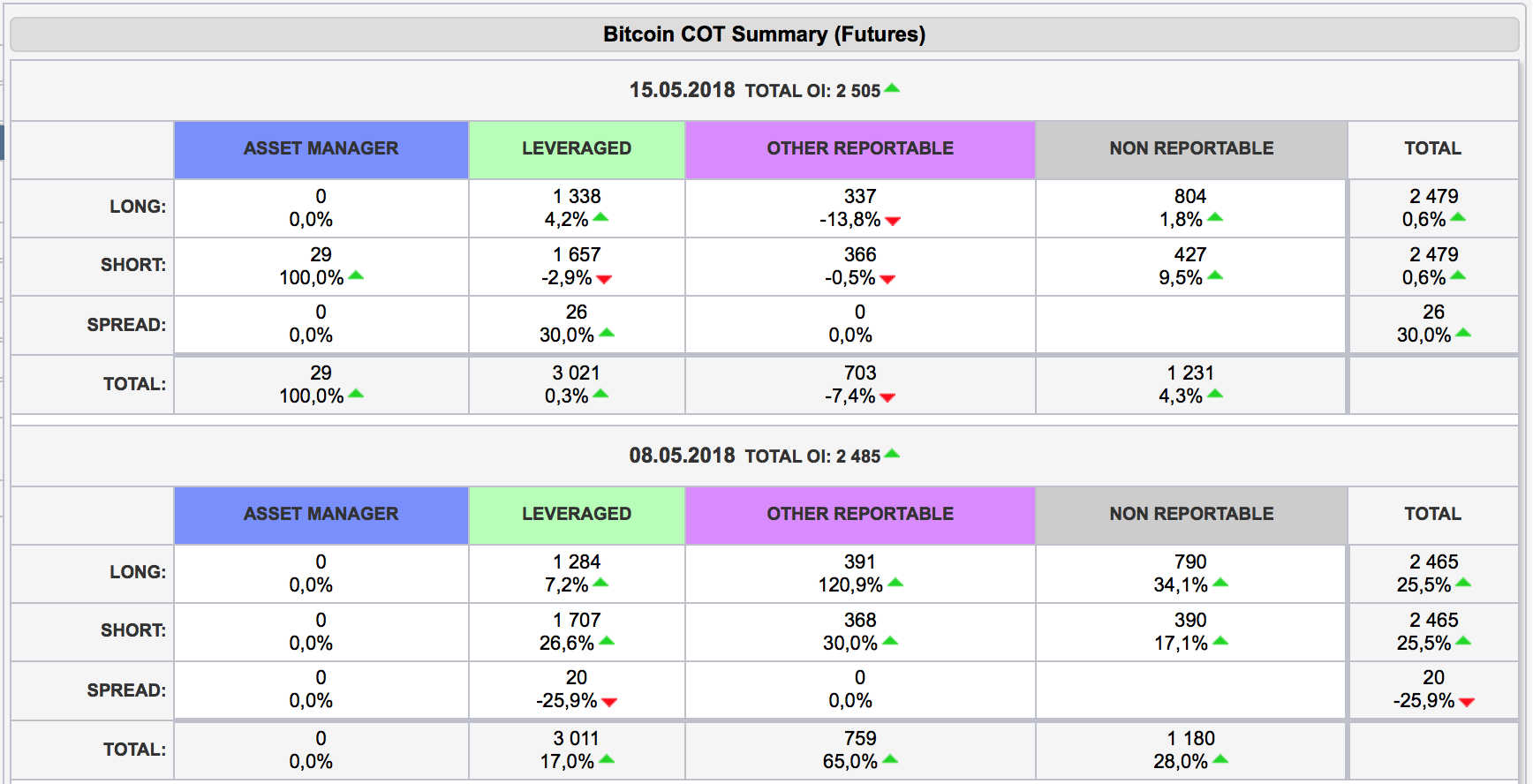Click red arrow beside -0,5% value

coord(887,279)
